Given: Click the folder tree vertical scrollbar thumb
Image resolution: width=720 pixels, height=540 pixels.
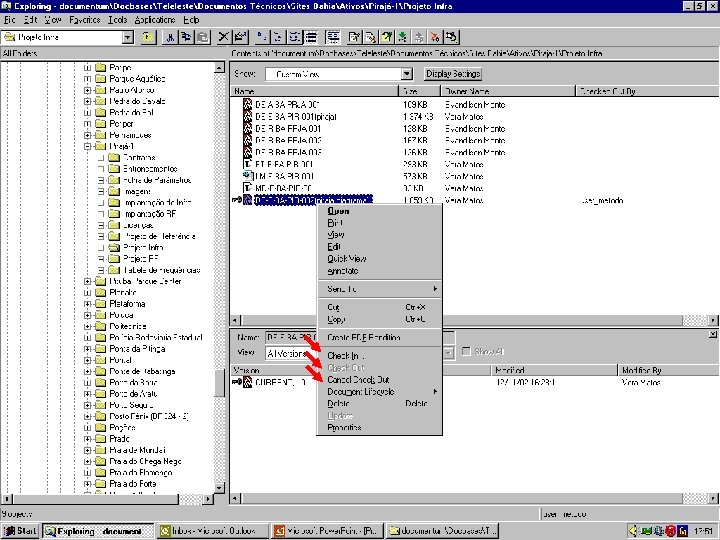Looking at the screenshot, I should (219, 384).
